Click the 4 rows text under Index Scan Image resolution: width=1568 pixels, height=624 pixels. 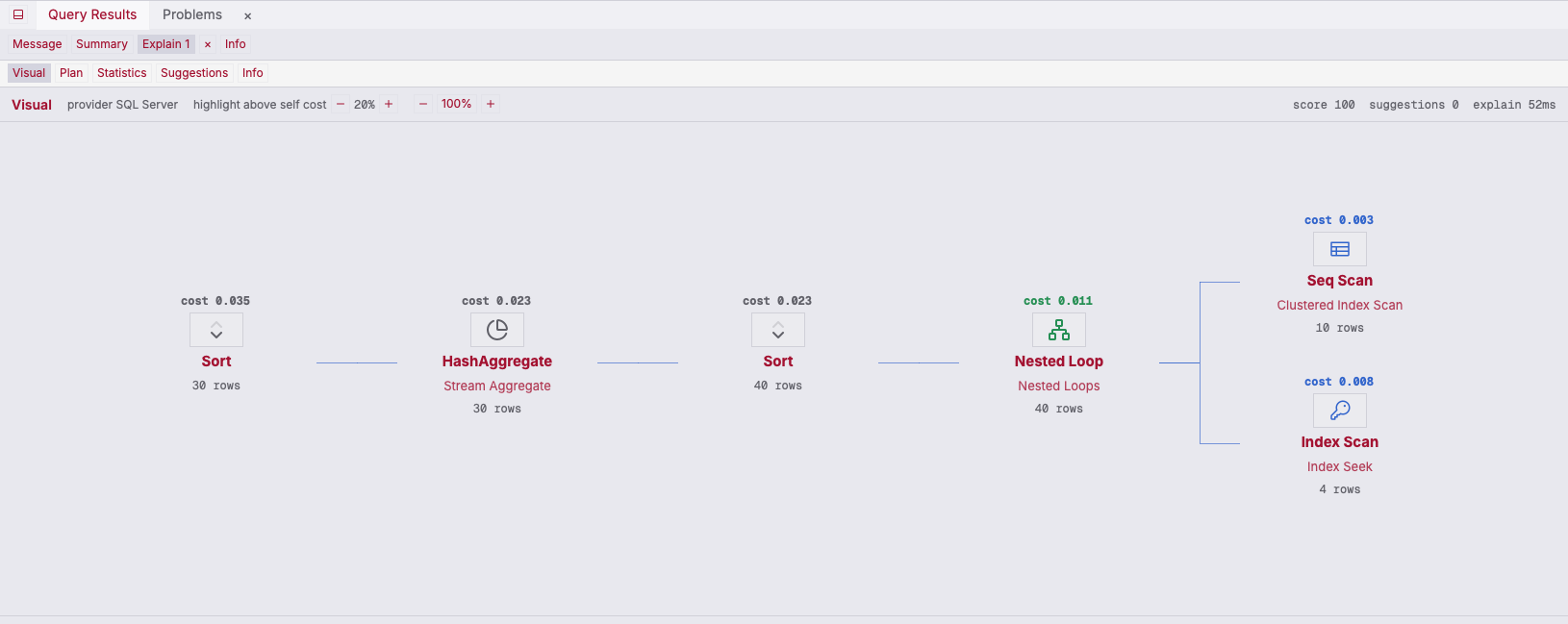[1340, 489]
